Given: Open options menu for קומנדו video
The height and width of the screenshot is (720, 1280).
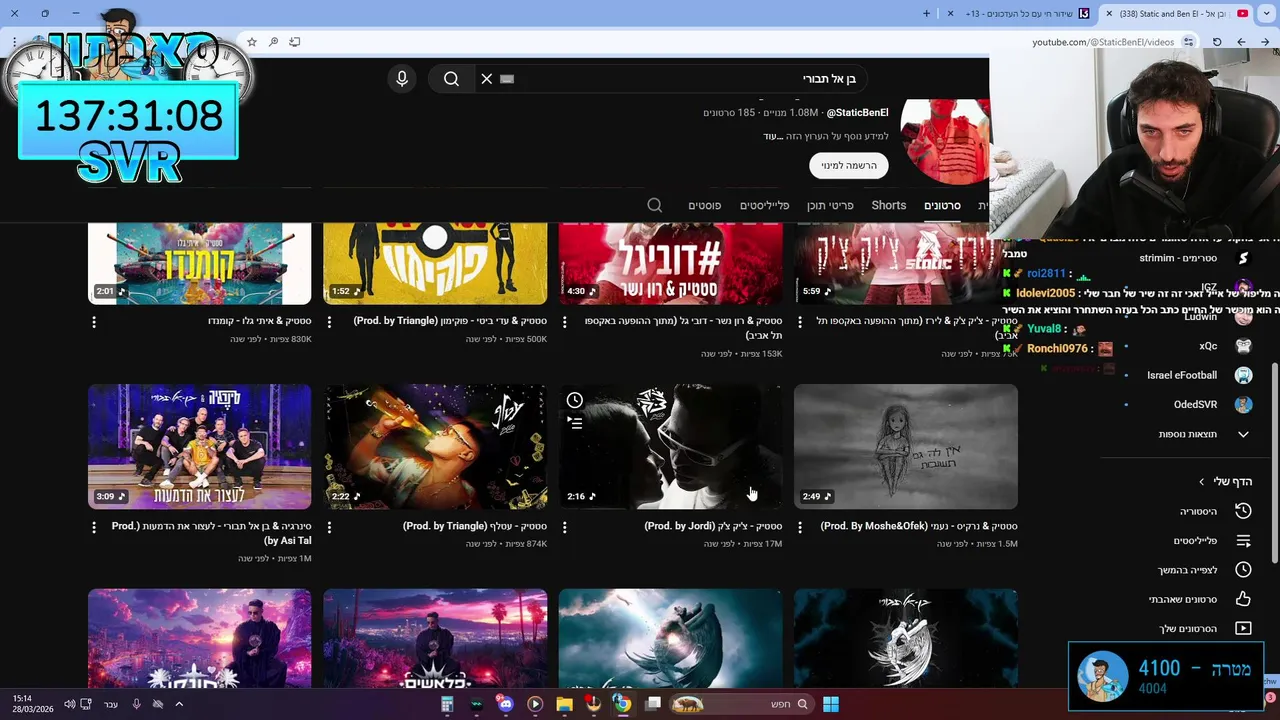Looking at the screenshot, I should [94, 322].
